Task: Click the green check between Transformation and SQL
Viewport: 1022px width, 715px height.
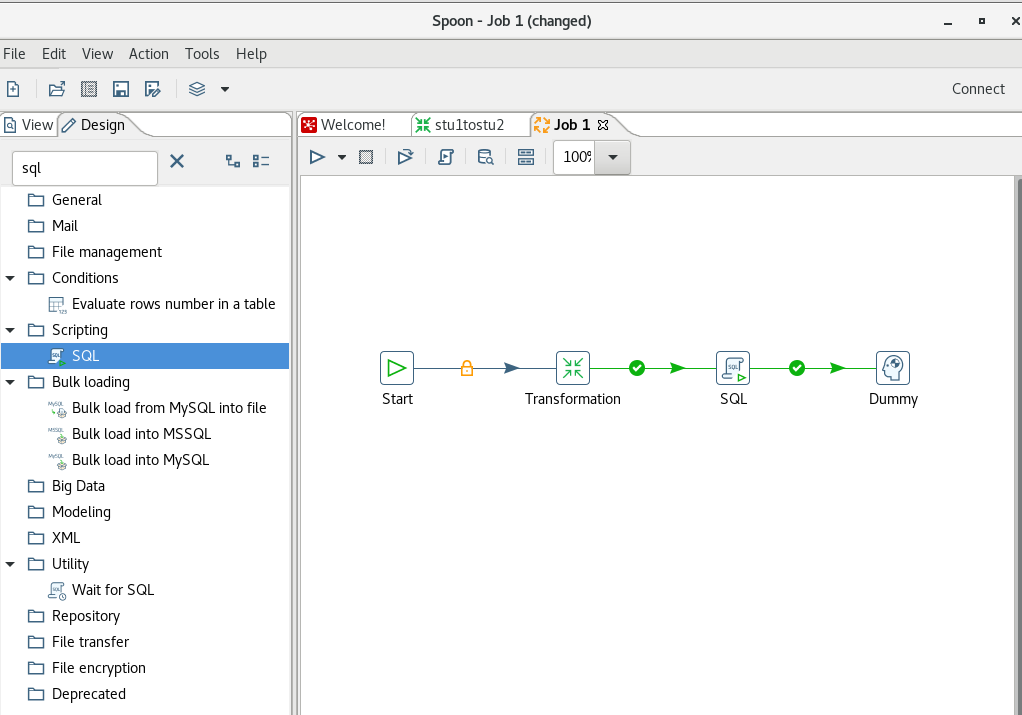Action: click(637, 368)
